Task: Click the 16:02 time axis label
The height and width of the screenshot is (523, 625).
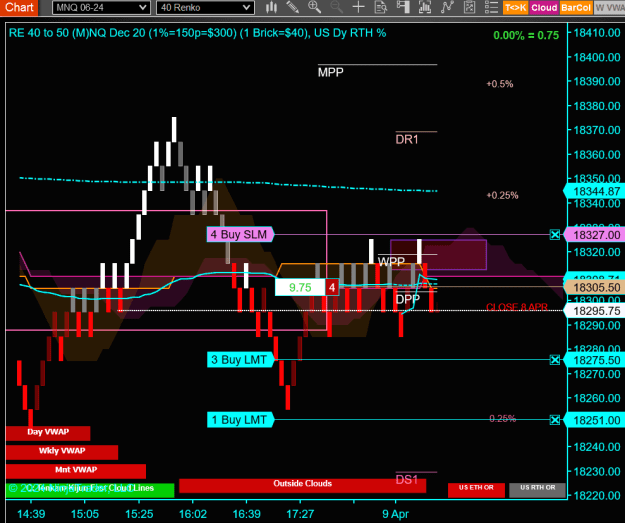Action: click(193, 514)
